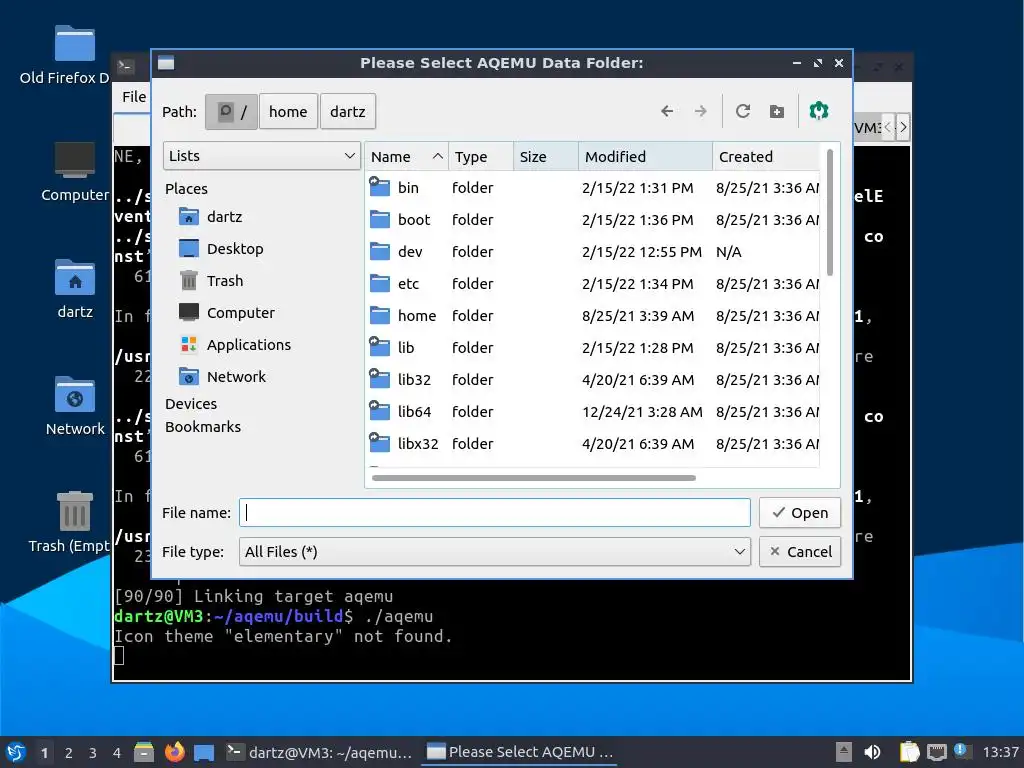Click the 'N/A' created value
This screenshot has width=1024, height=768.
(728, 252)
